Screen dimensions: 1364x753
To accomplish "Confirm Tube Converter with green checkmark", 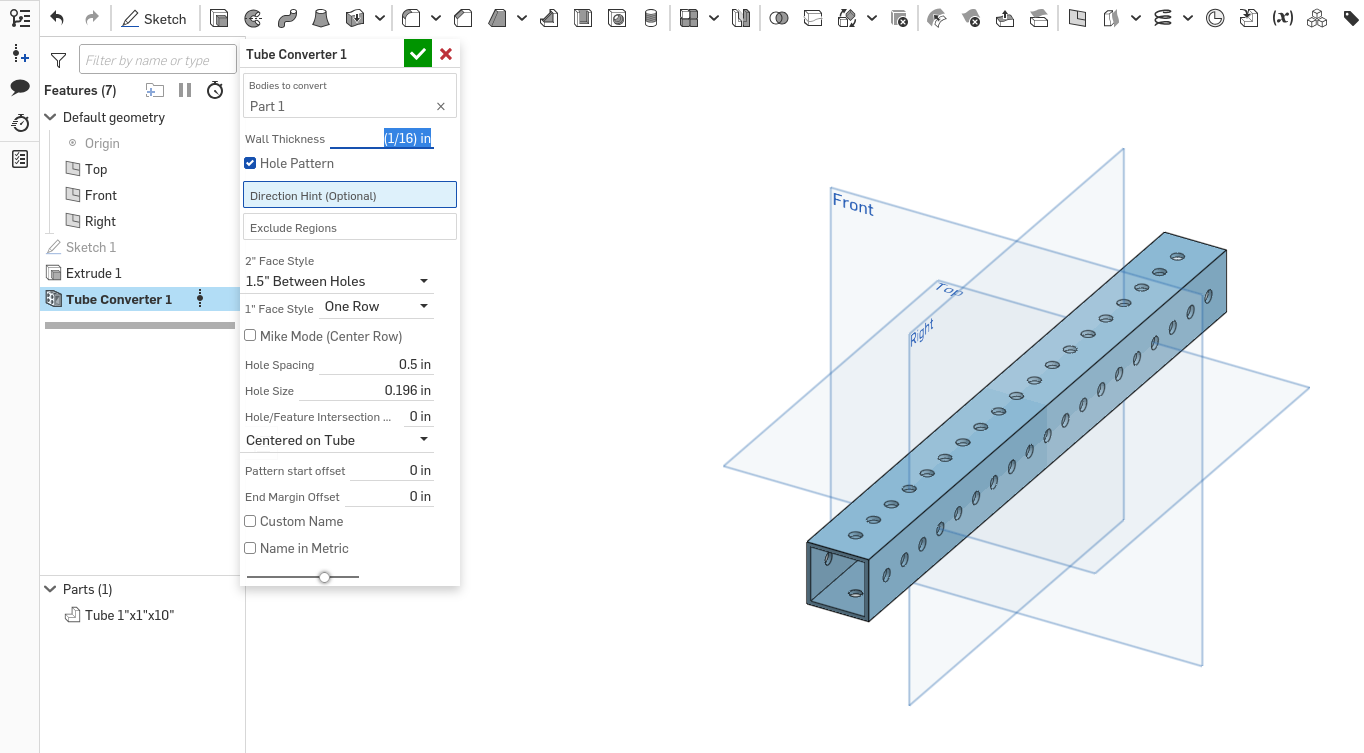I will (x=418, y=54).
